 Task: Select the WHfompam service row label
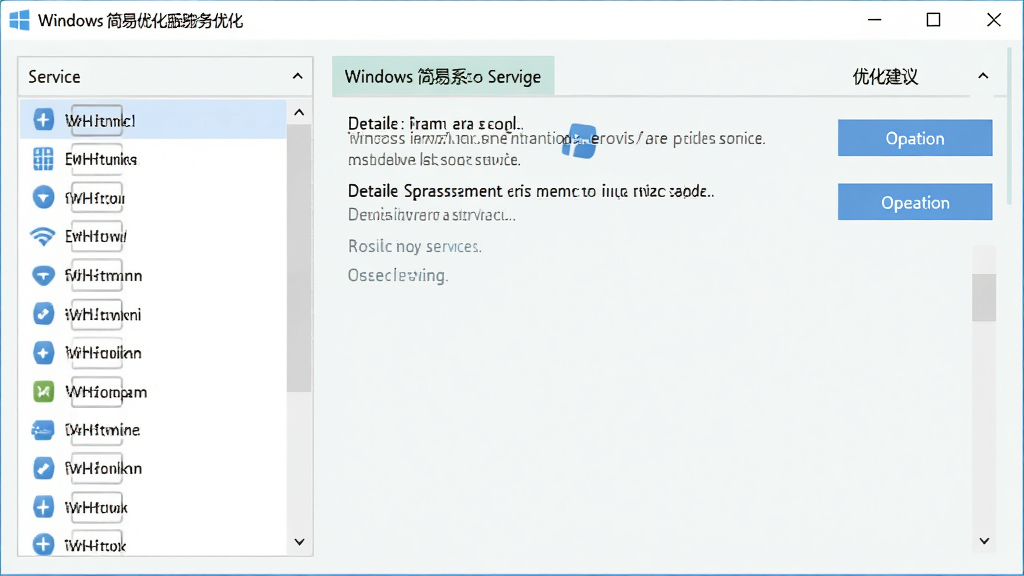pos(106,392)
